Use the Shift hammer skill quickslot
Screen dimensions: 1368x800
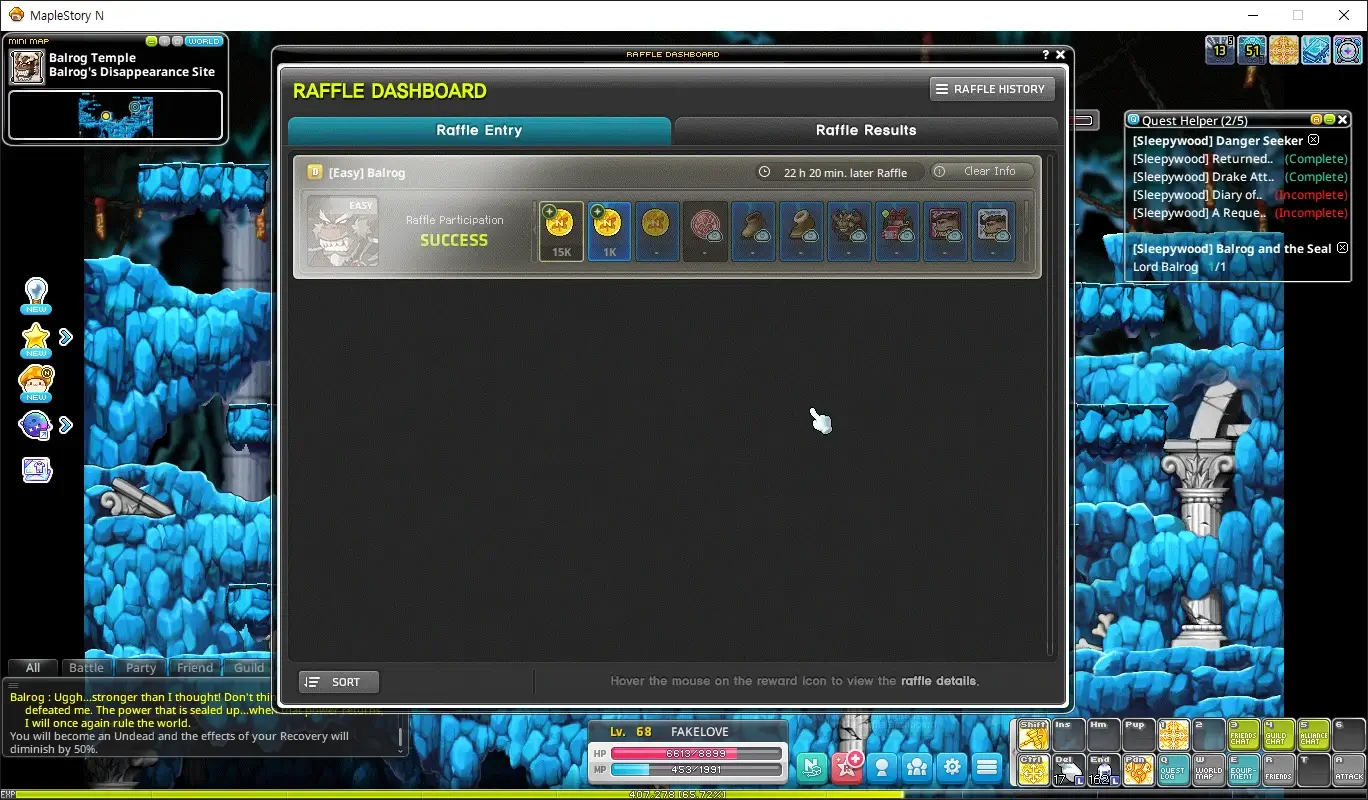tap(1033, 735)
